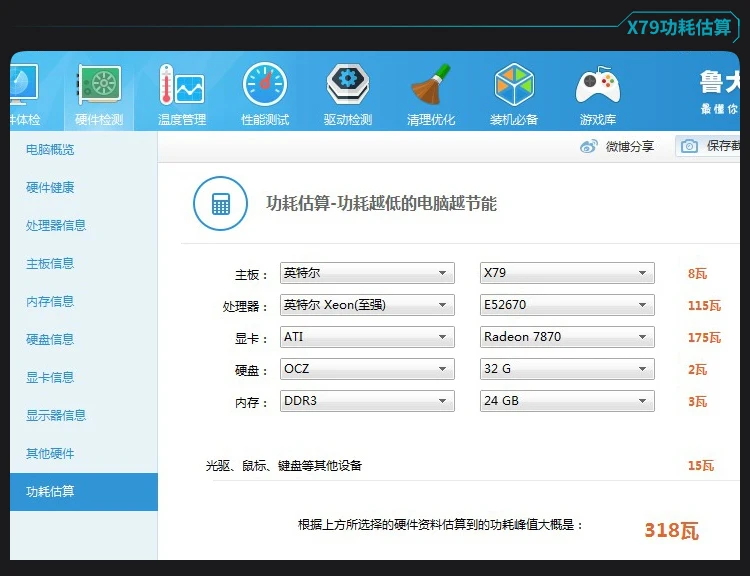This screenshot has height=576, width=750.
Task: Click the 3瓦 memory power value
Action: 697,402
